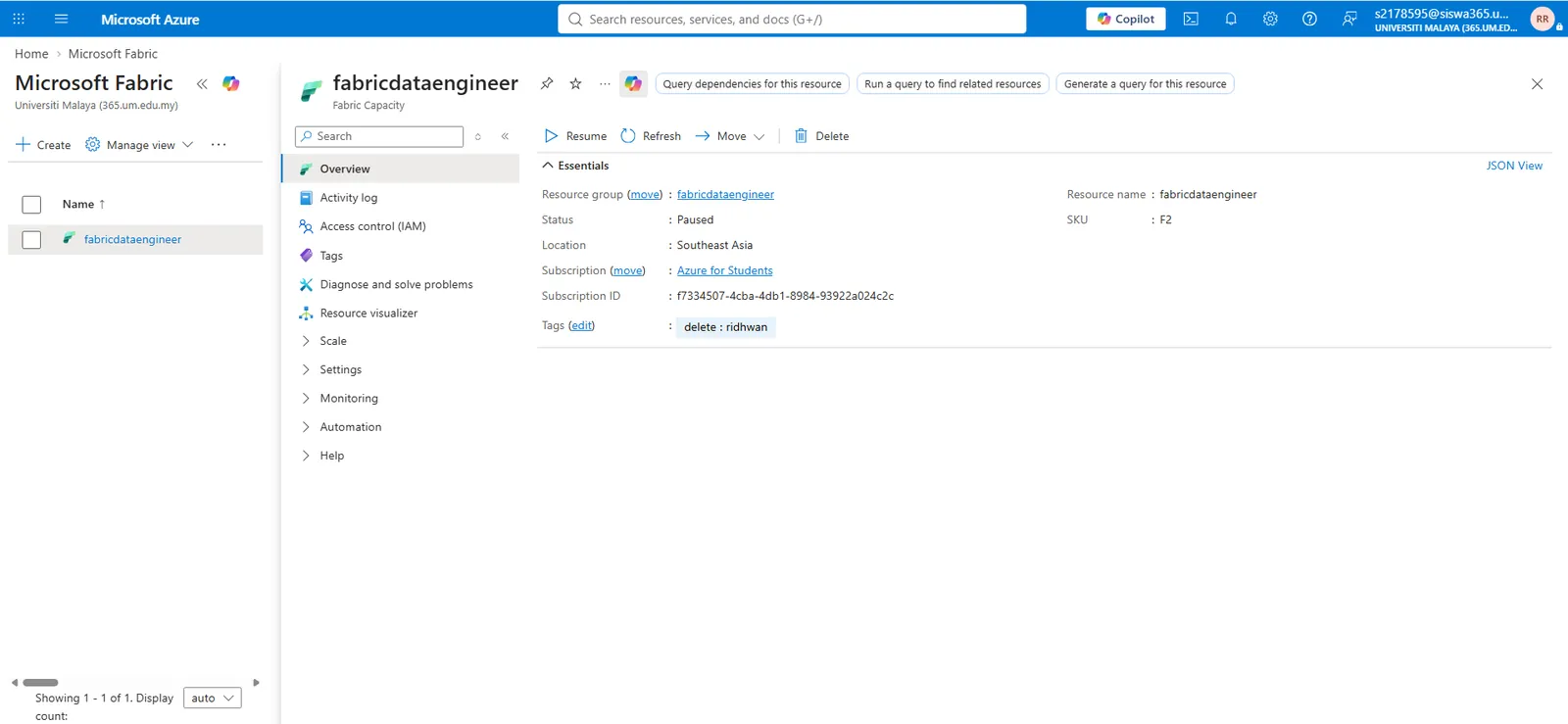
Task: Click the scroll left arrow in list pane
Action: click(x=15, y=683)
